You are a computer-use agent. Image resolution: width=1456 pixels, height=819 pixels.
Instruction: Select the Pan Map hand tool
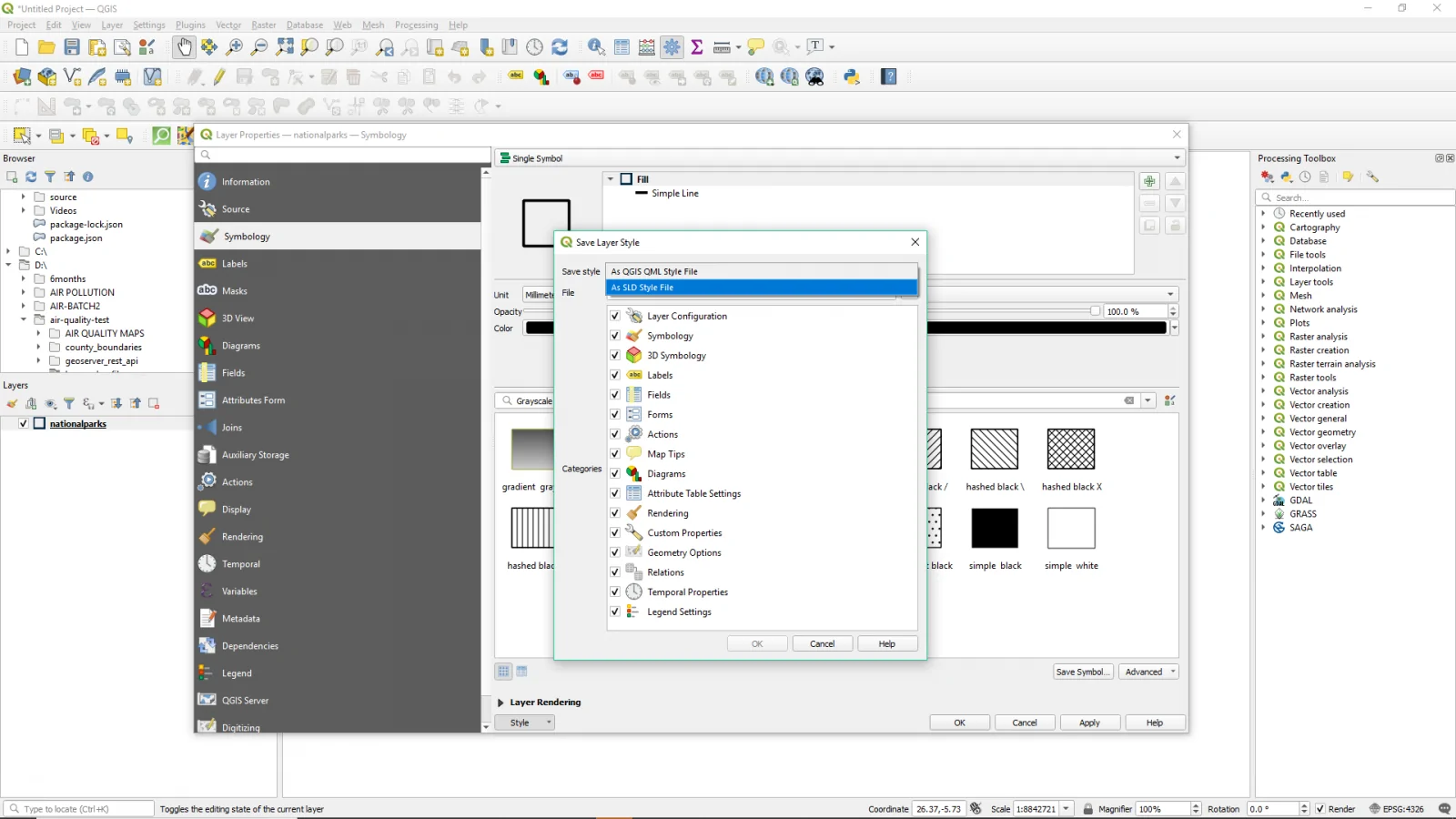[x=184, y=46]
